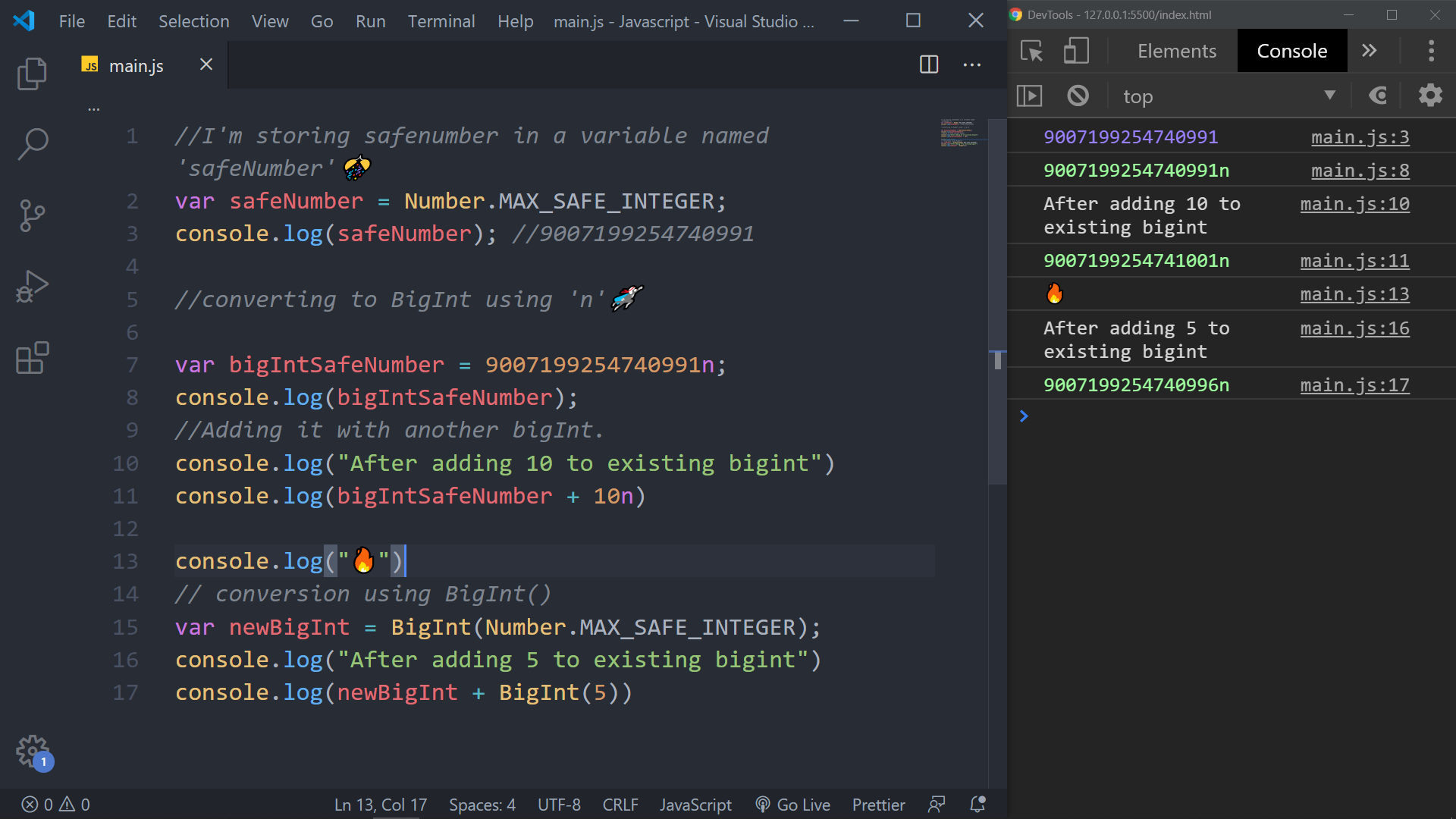Open VS Code notifications bell

[977, 804]
